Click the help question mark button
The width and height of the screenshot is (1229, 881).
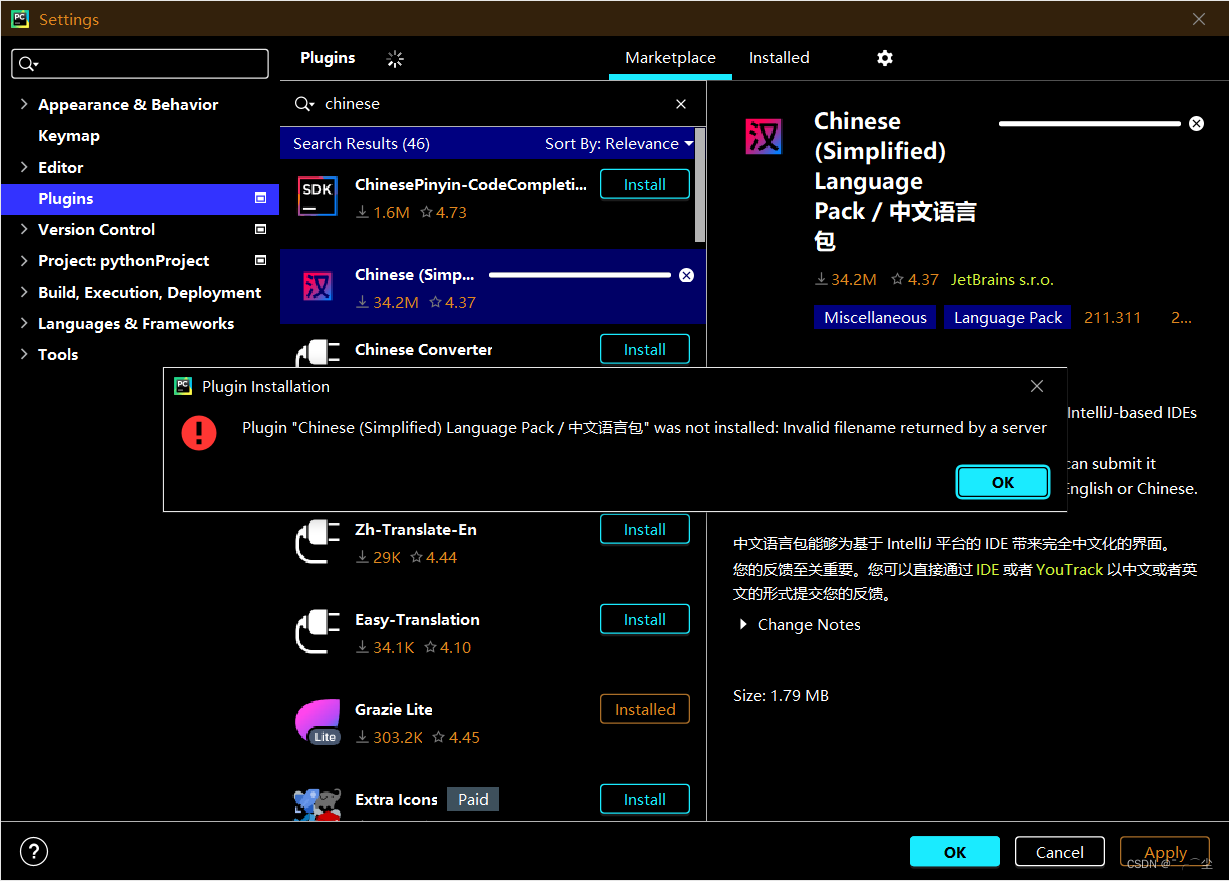tap(34, 852)
